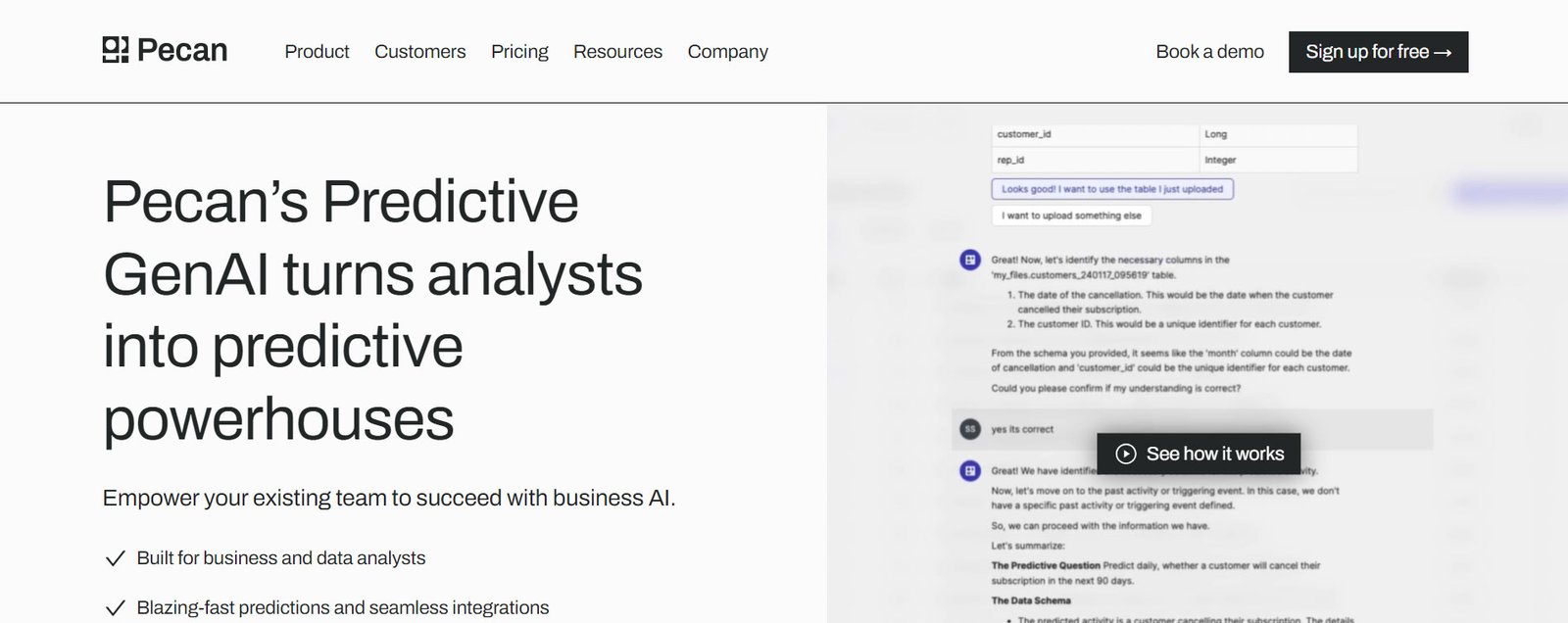The height and width of the screenshot is (623, 1568).
Task: Click the Sign up for free button
Action: point(1378,52)
